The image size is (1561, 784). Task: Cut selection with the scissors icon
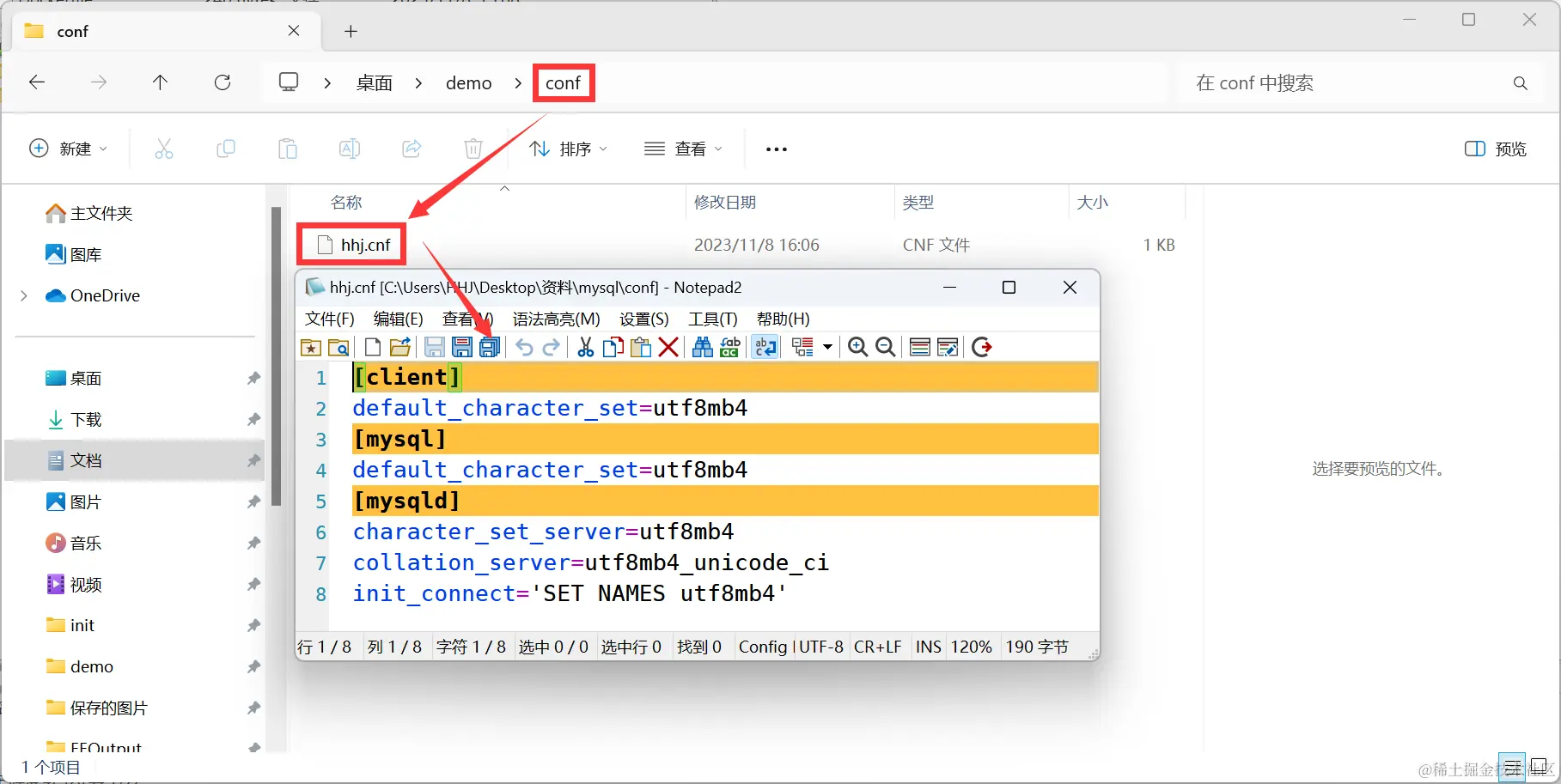pos(586,347)
